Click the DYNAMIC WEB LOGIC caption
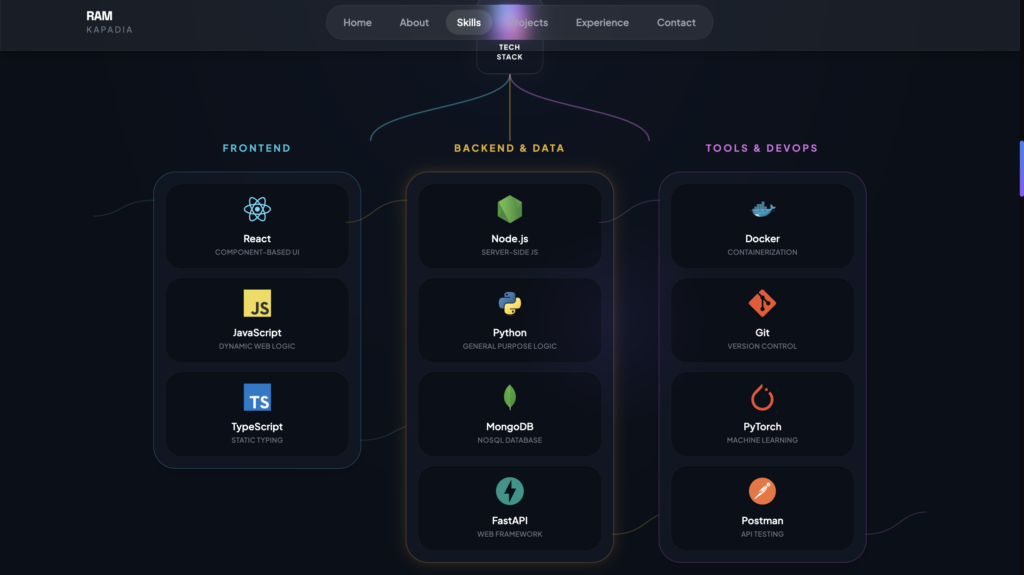 point(257,346)
